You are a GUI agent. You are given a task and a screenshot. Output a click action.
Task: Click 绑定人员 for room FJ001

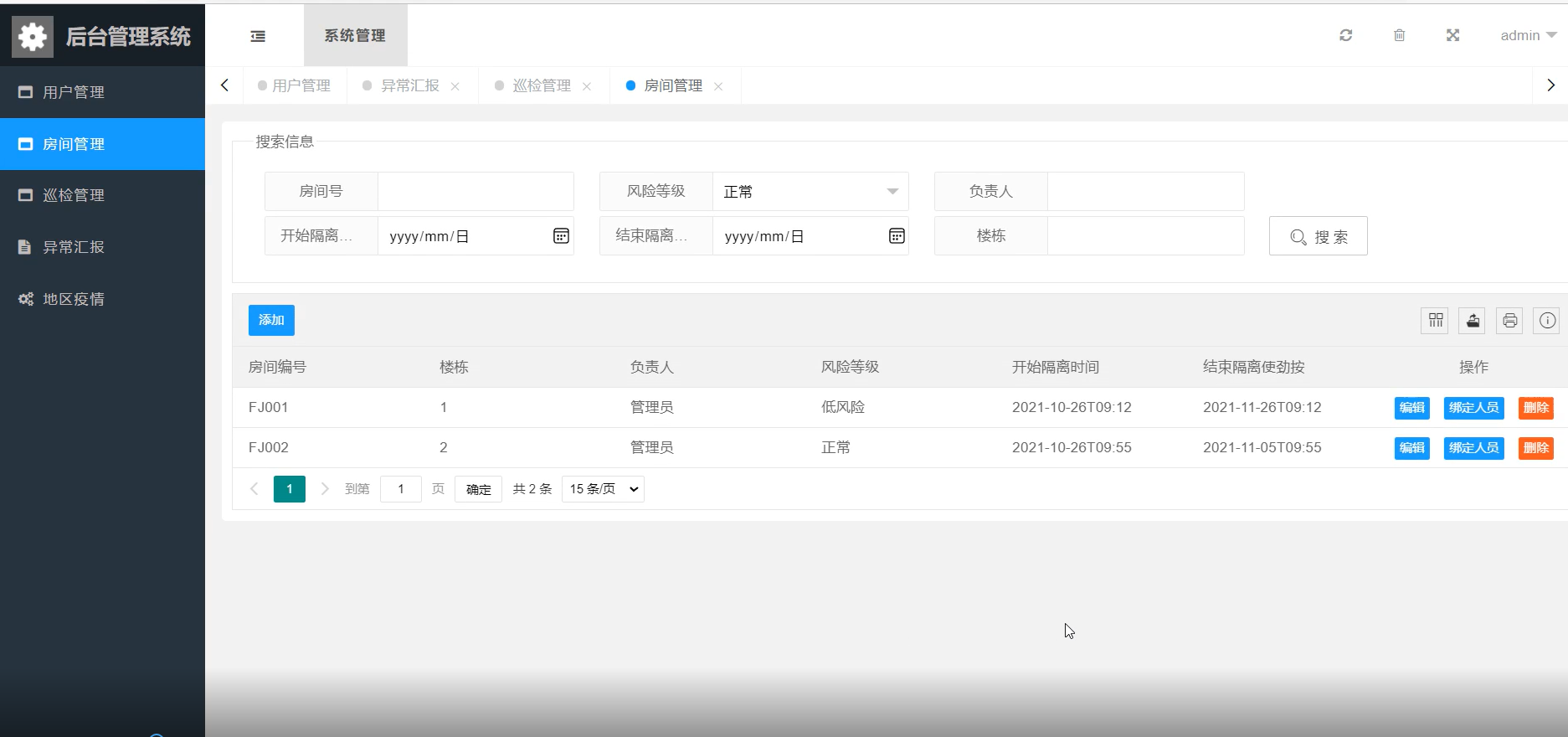coord(1474,408)
